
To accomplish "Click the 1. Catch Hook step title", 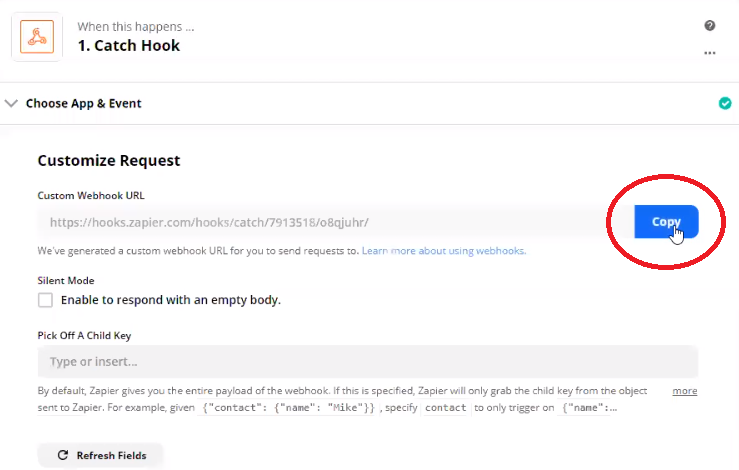I will coord(129,45).
